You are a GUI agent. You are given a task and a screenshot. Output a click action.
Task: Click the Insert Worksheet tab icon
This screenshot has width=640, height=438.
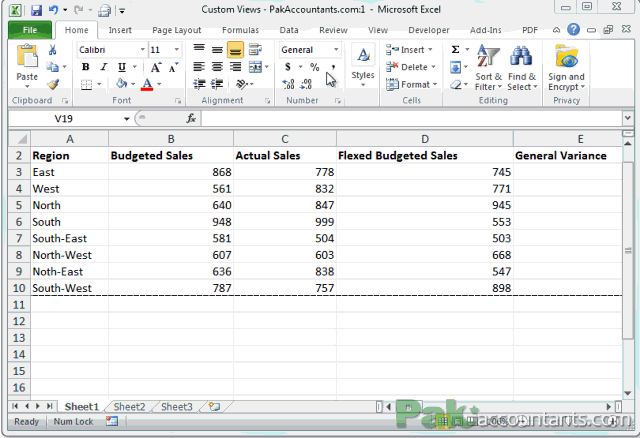pyautogui.click(x=214, y=406)
